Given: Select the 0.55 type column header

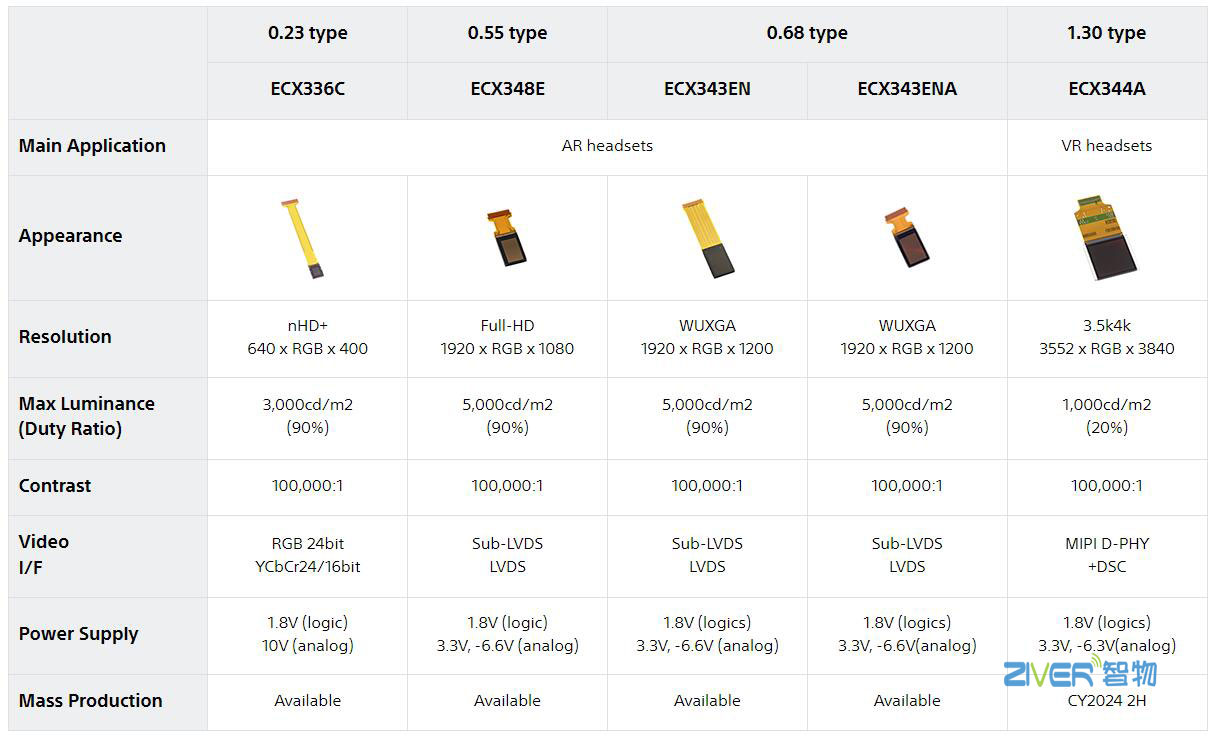Looking at the screenshot, I should point(507,33).
